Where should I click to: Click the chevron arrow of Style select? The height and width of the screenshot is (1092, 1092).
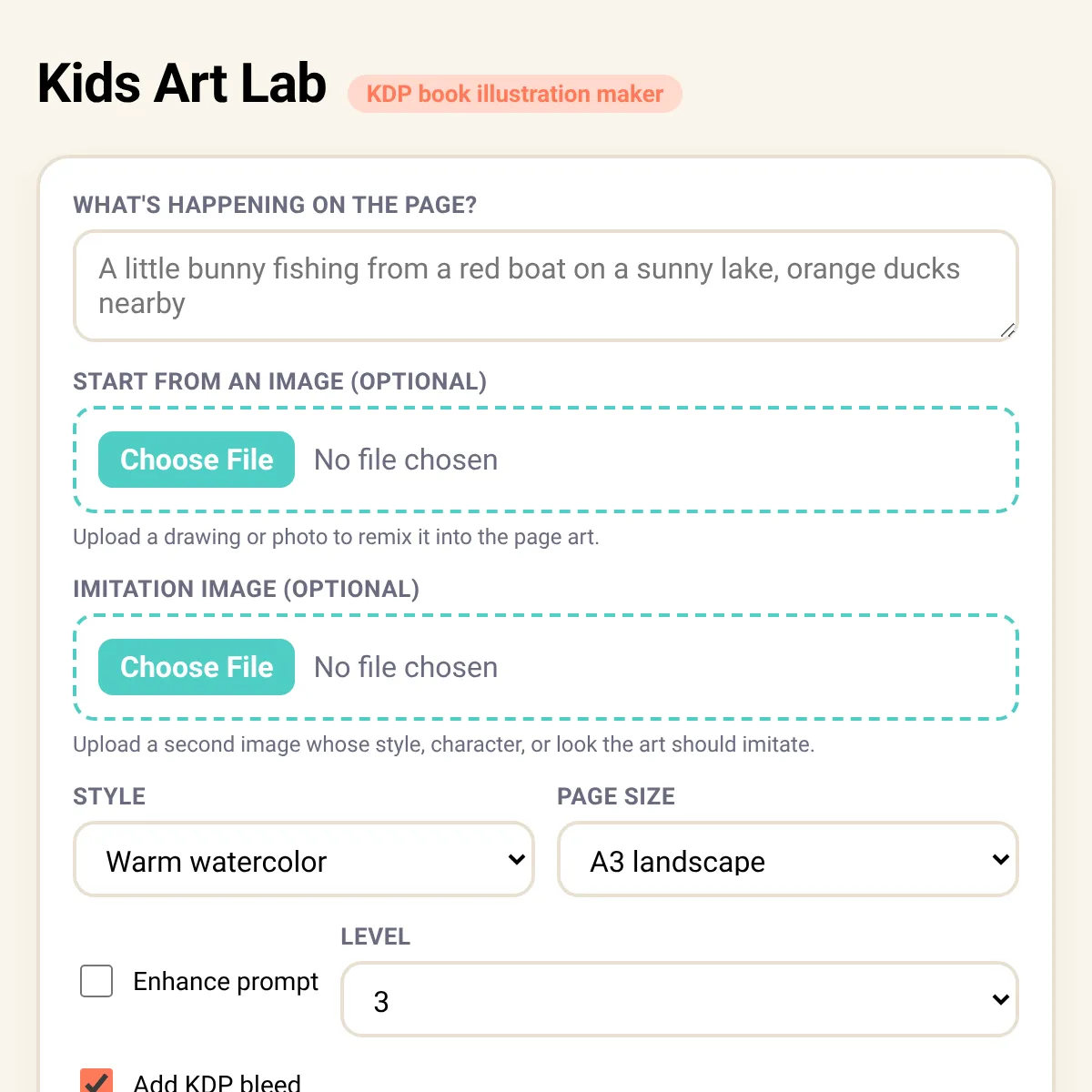pyautogui.click(x=516, y=860)
